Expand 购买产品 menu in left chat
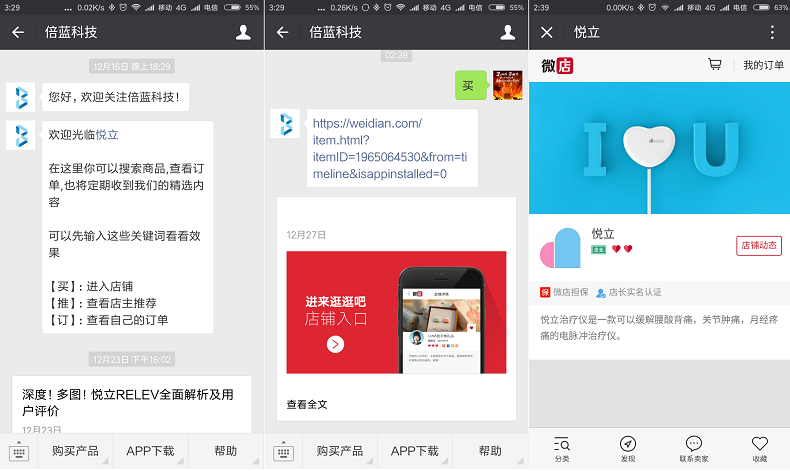Screen dimensions: 790x471 [x=76, y=451]
